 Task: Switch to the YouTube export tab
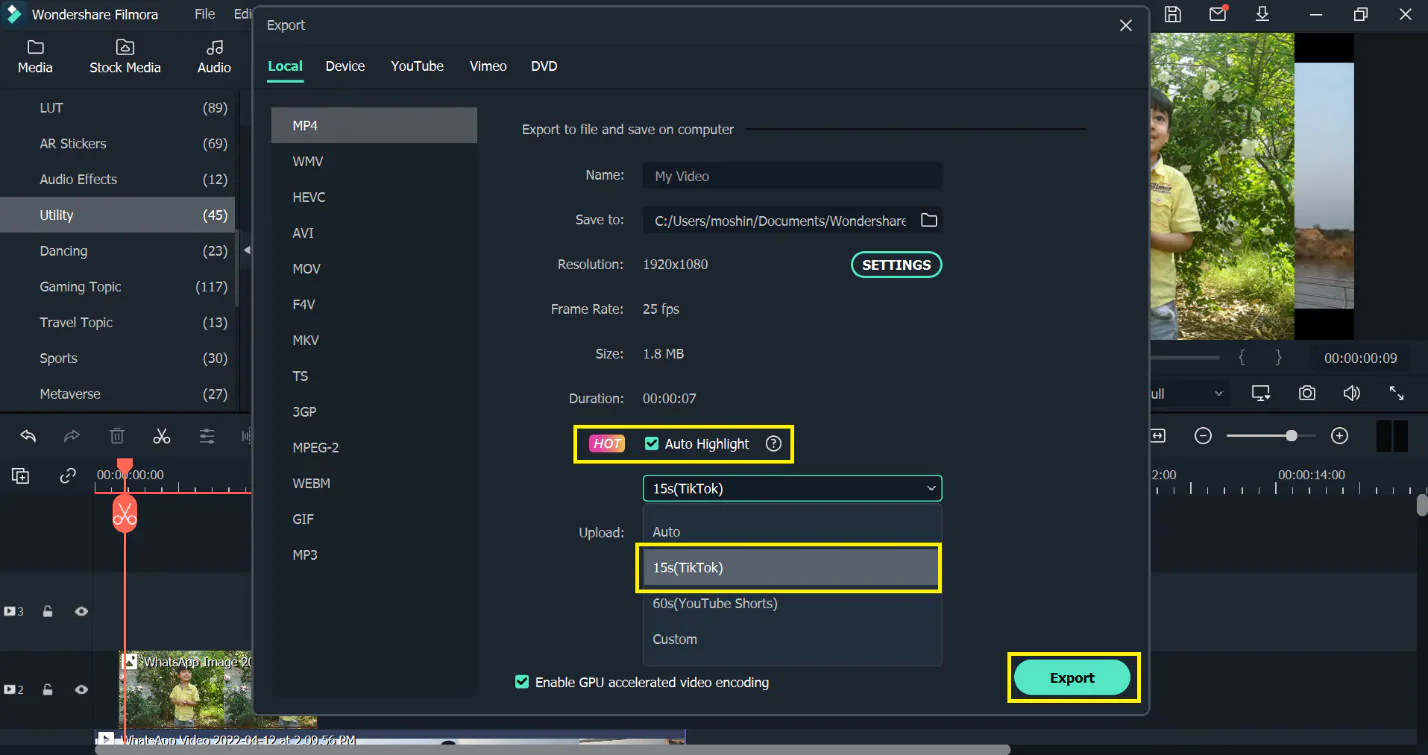[x=417, y=66]
